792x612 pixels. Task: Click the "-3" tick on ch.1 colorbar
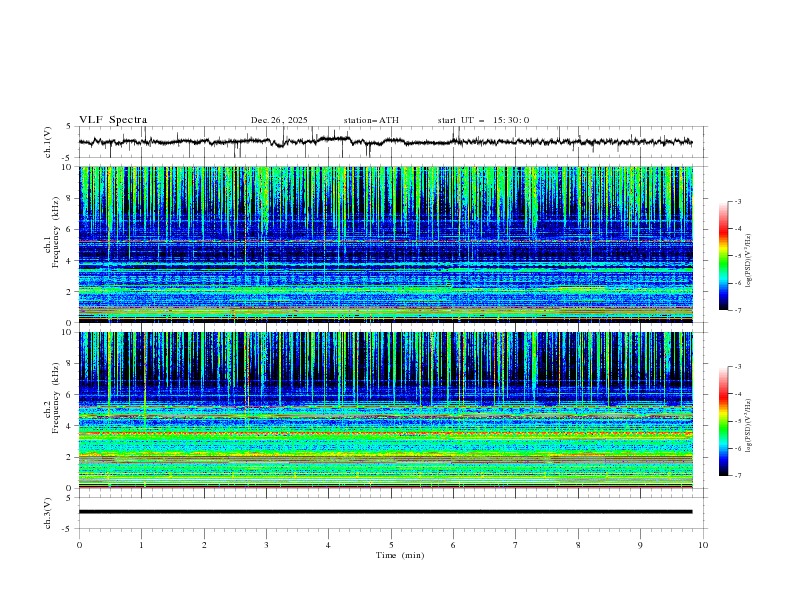click(738, 201)
